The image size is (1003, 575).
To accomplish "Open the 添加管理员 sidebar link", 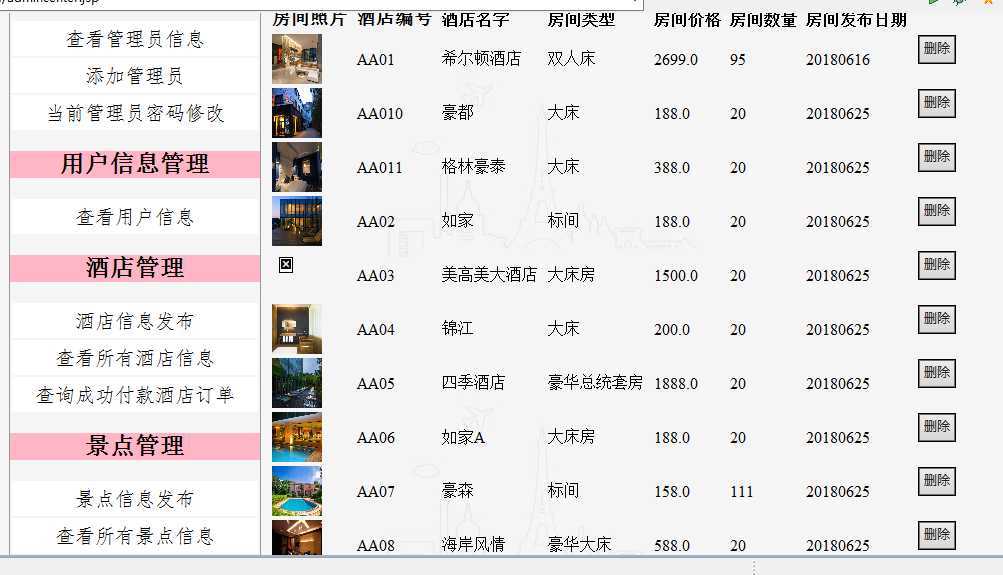I will pyautogui.click(x=135, y=76).
